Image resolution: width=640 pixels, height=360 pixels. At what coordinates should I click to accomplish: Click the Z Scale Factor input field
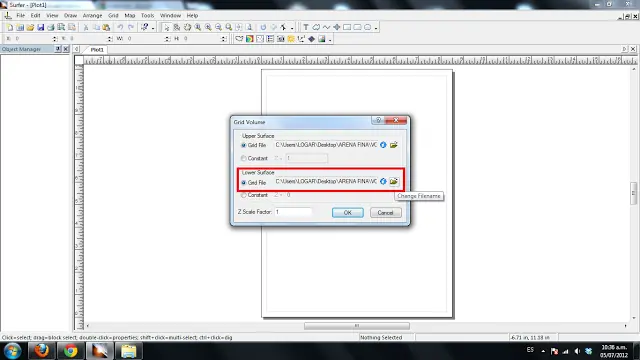click(293, 212)
